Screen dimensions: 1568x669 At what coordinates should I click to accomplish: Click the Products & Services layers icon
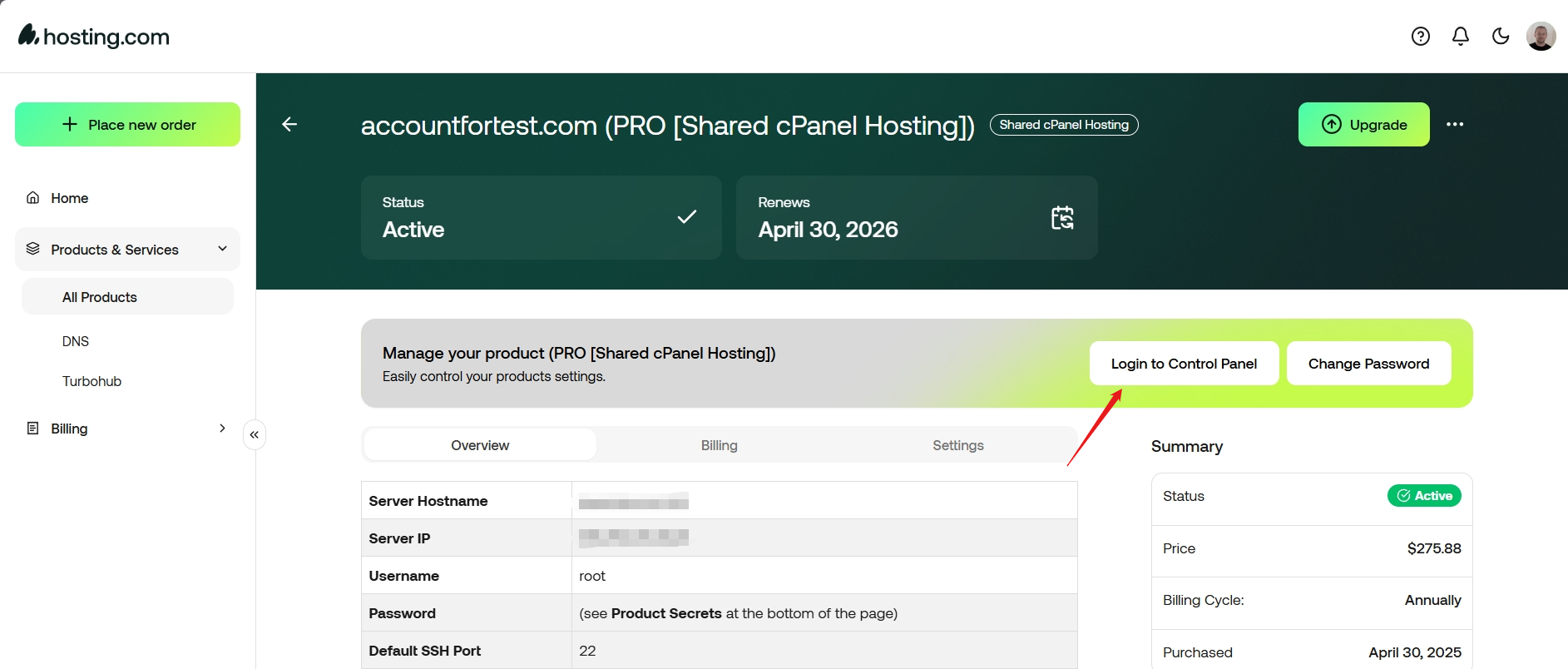(x=33, y=249)
